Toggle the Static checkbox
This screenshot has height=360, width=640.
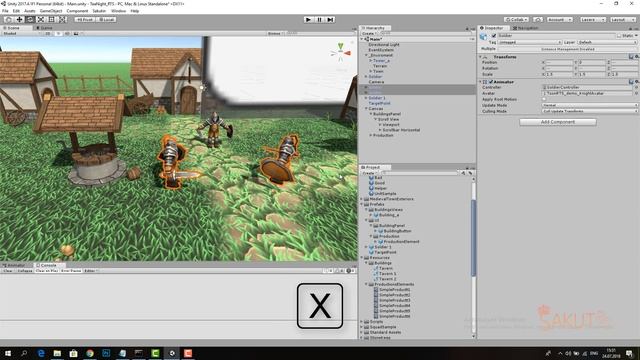pyautogui.click(x=619, y=36)
